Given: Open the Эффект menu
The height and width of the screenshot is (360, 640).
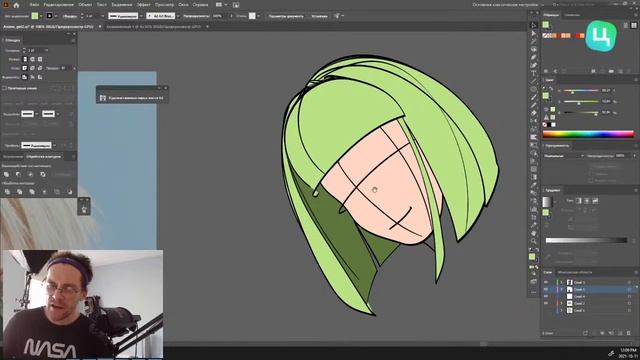Looking at the screenshot, I should coord(143,5).
